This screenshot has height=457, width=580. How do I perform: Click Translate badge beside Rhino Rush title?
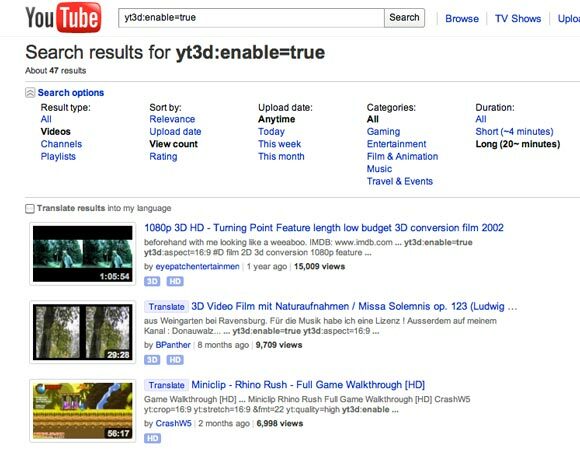click(x=166, y=385)
